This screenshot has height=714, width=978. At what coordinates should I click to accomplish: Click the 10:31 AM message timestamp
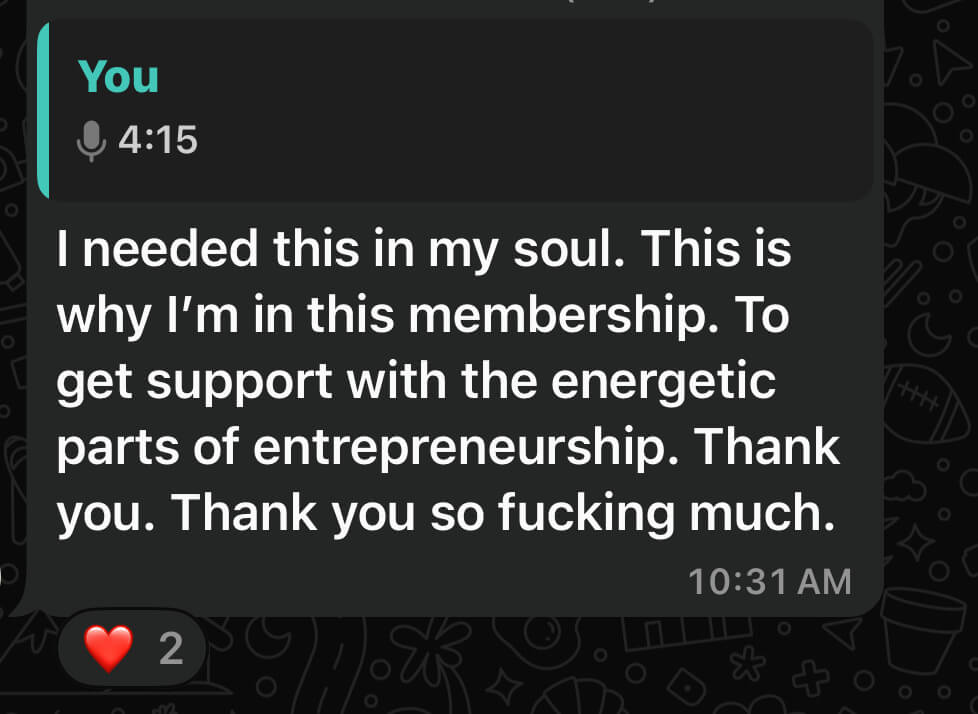pyautogui.click(x=770, y=582)
